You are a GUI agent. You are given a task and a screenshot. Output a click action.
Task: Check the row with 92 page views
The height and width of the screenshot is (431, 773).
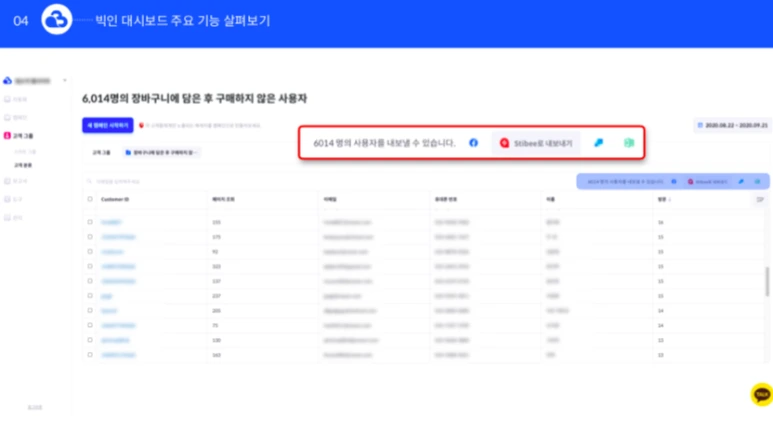(90, 251)
